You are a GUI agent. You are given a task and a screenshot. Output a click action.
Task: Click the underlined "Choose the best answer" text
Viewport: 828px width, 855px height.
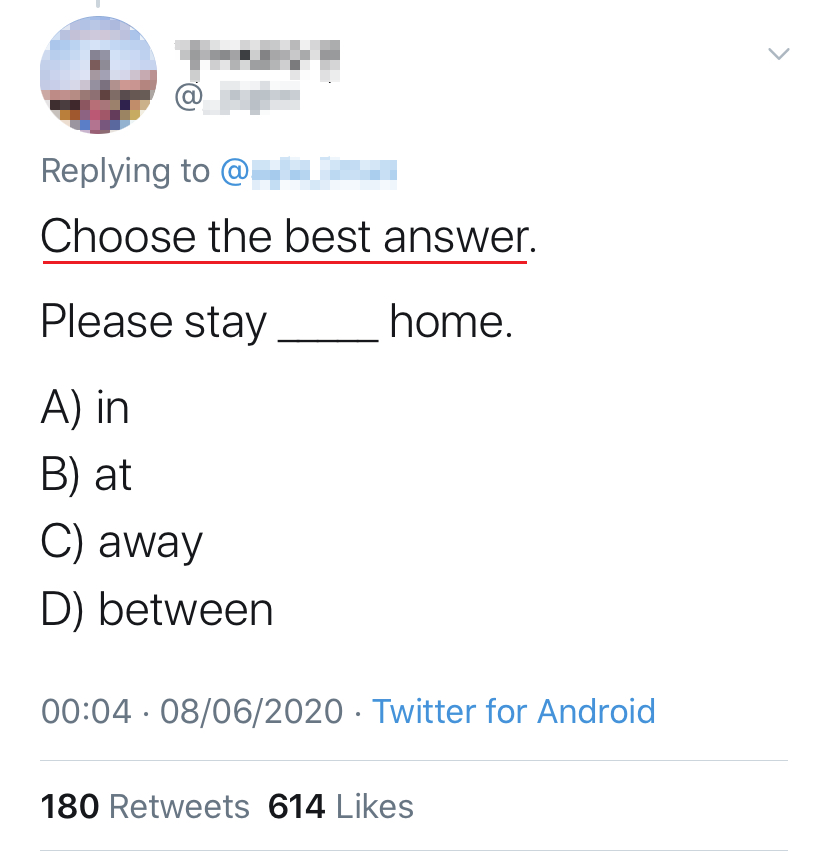point(284,238)
